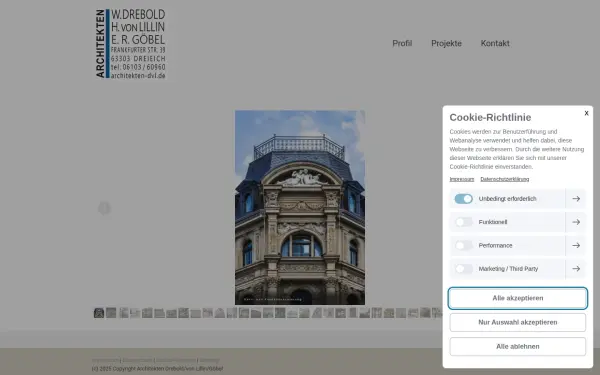Image resolution: width=600 pixels, height=375 pixels.
Task: Open details arrow for Marketing / Third Party
Action: tap(576, 269)
